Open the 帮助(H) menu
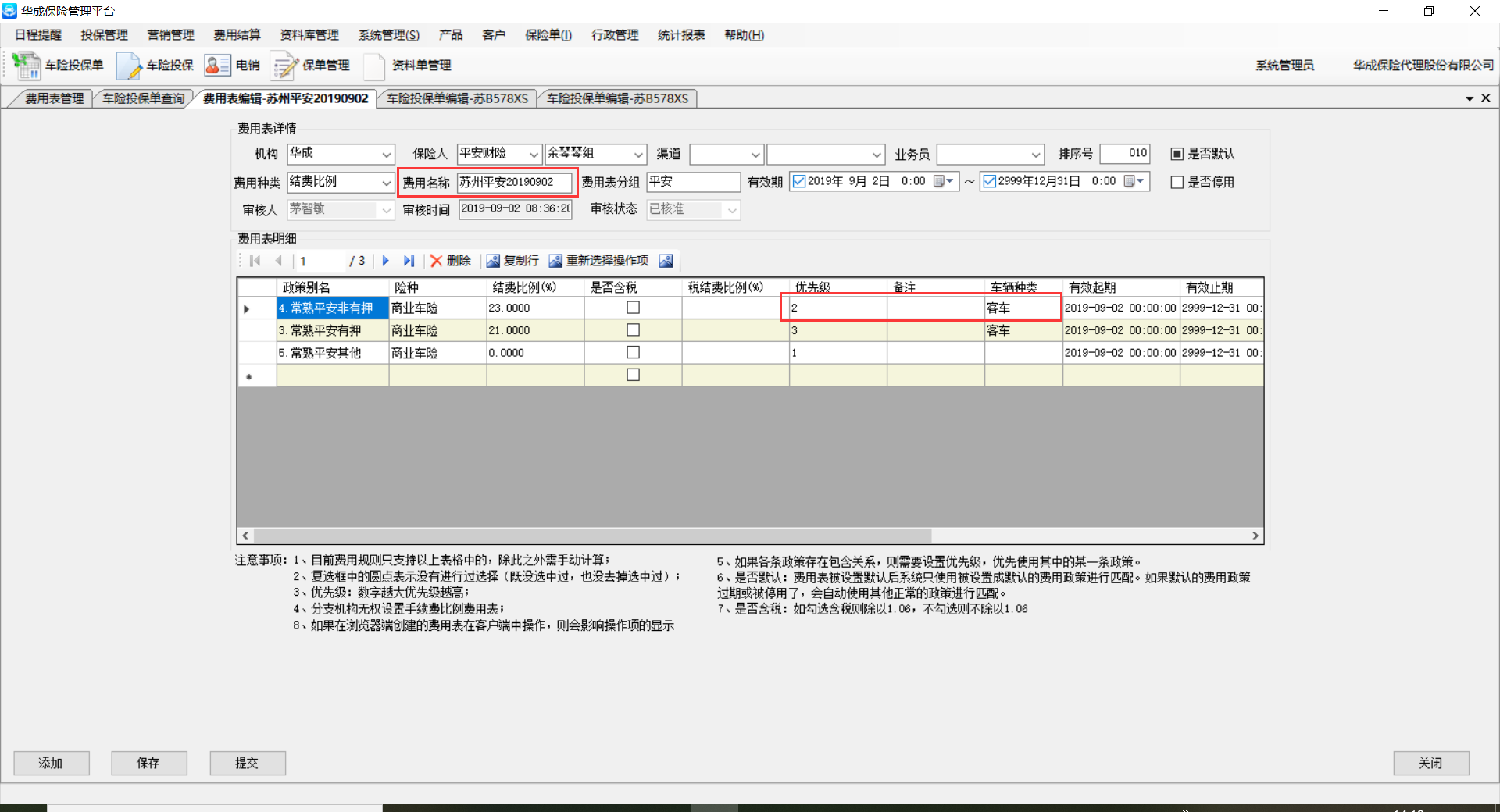 745,35
